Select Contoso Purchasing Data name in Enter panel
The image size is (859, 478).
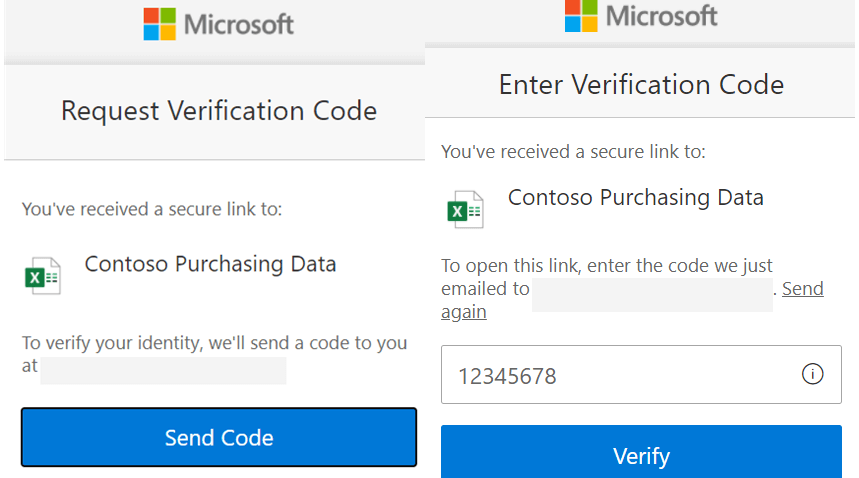(635, 197)
